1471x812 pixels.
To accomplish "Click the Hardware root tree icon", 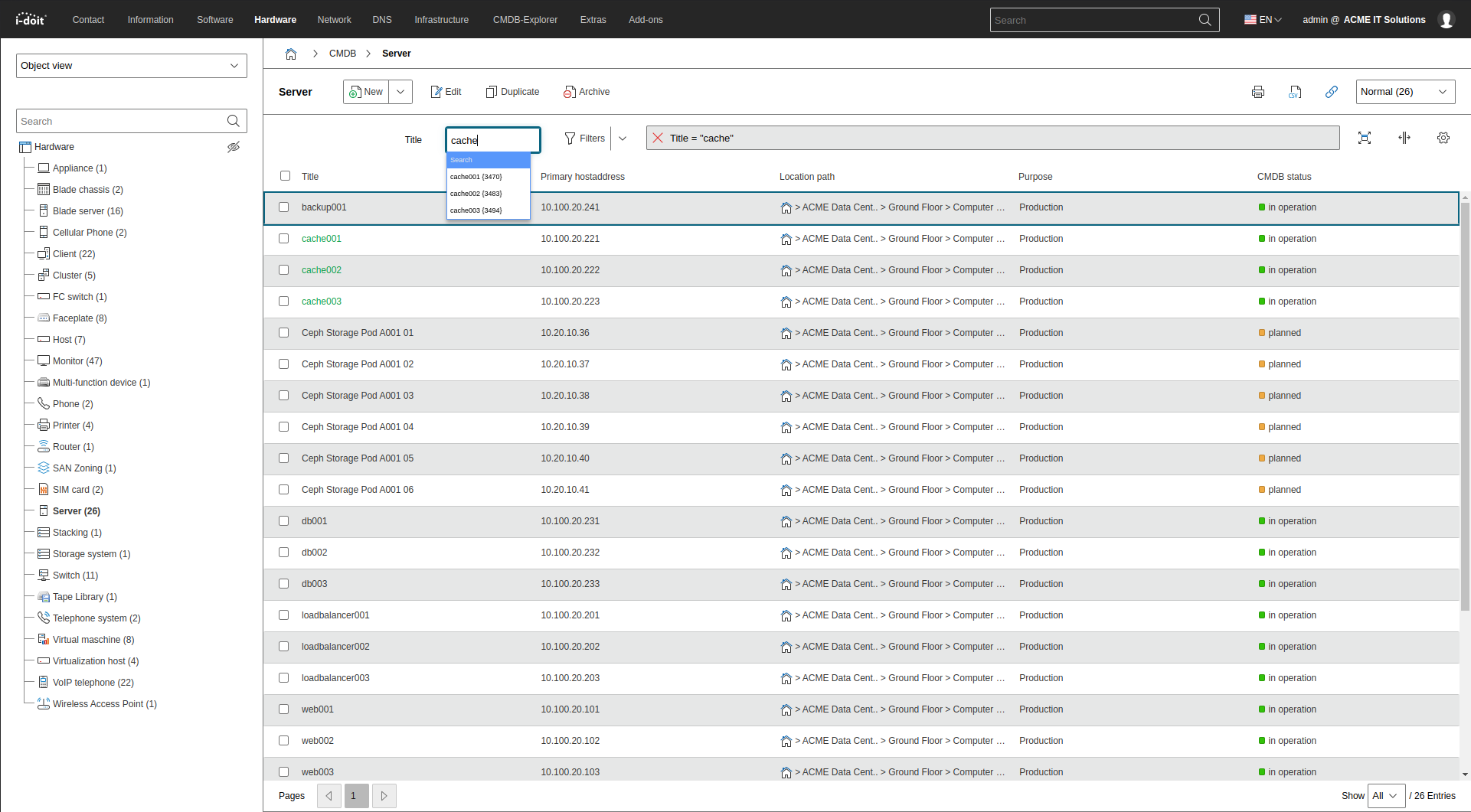I will 25,147.
